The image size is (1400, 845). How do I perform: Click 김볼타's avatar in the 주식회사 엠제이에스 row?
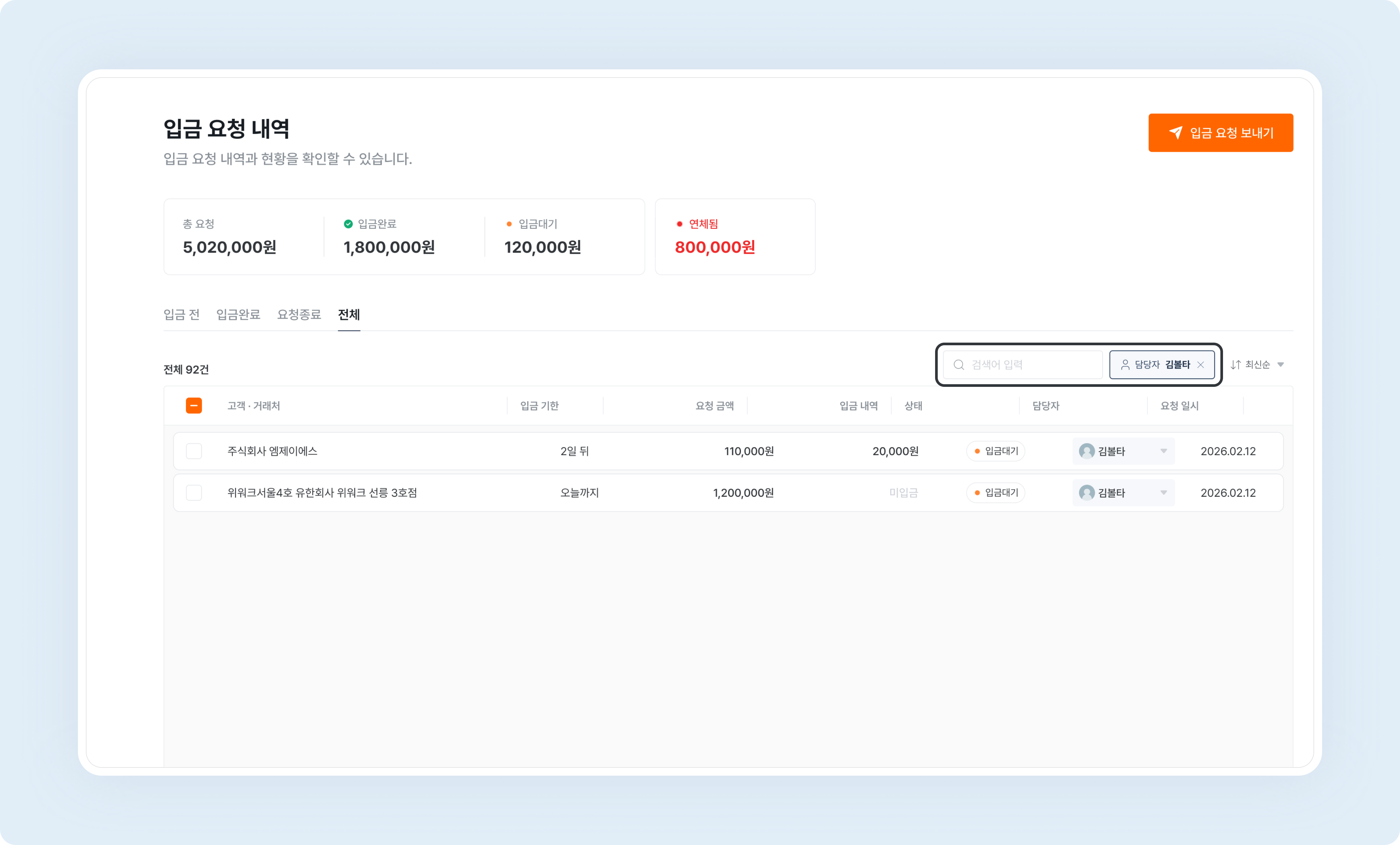click(x=1086, y=452)
